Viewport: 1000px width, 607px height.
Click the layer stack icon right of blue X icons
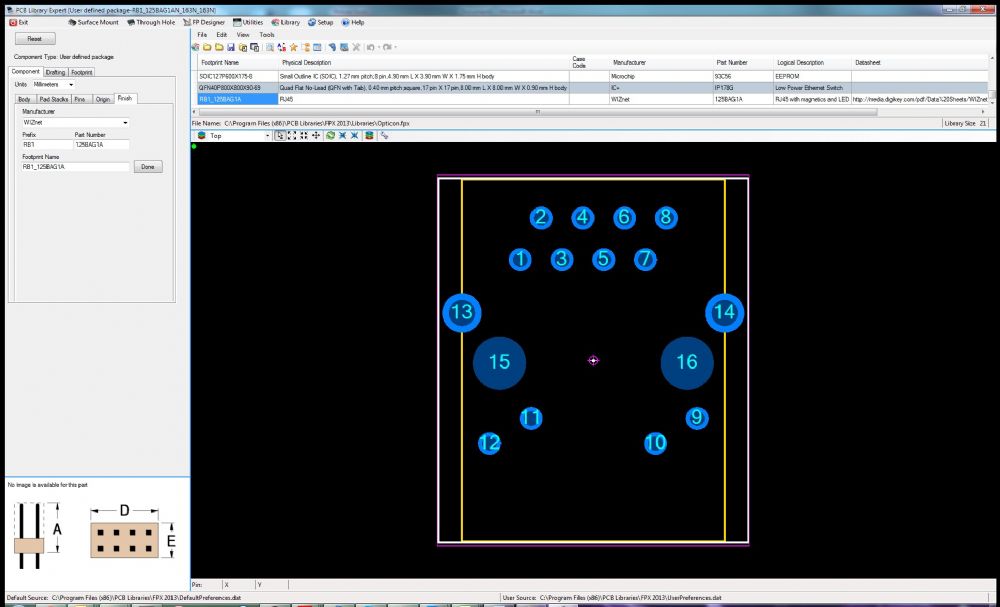[x=369, y=136]
